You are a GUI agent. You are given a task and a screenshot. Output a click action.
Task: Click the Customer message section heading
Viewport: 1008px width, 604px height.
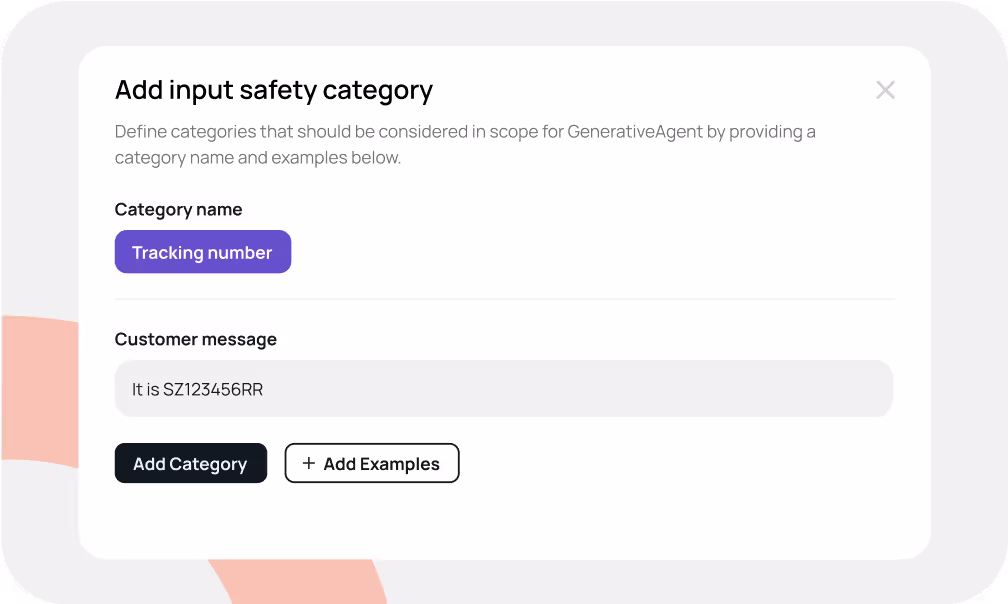pyautogui.click(x=195, y=339)
